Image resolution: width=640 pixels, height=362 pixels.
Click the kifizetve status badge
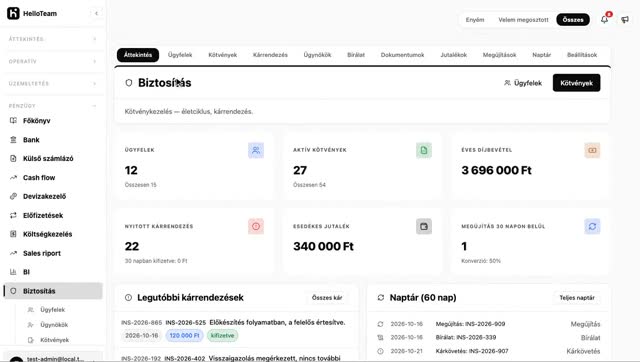[222, 335]
